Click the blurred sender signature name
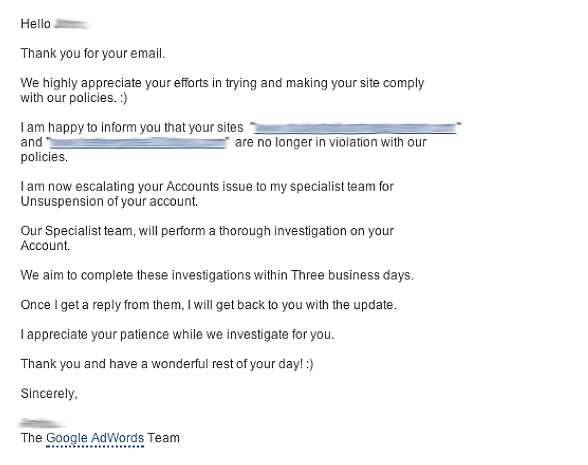This screenshot has width=588, height=465. pyautogui.click(x=41, y=423)
